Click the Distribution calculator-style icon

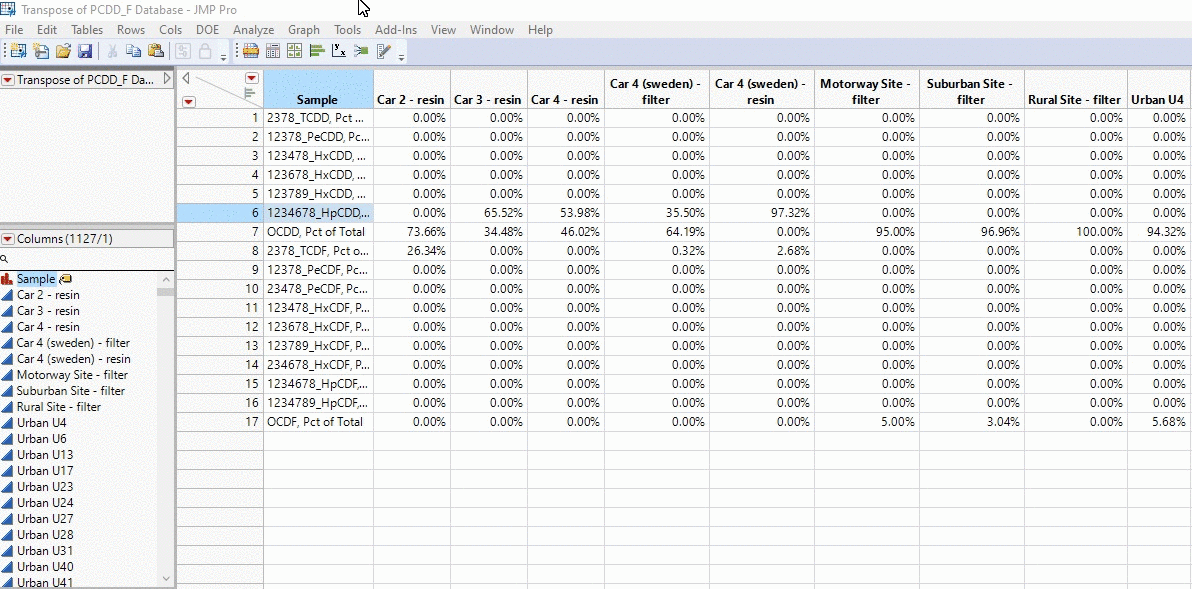click(273, 51)
